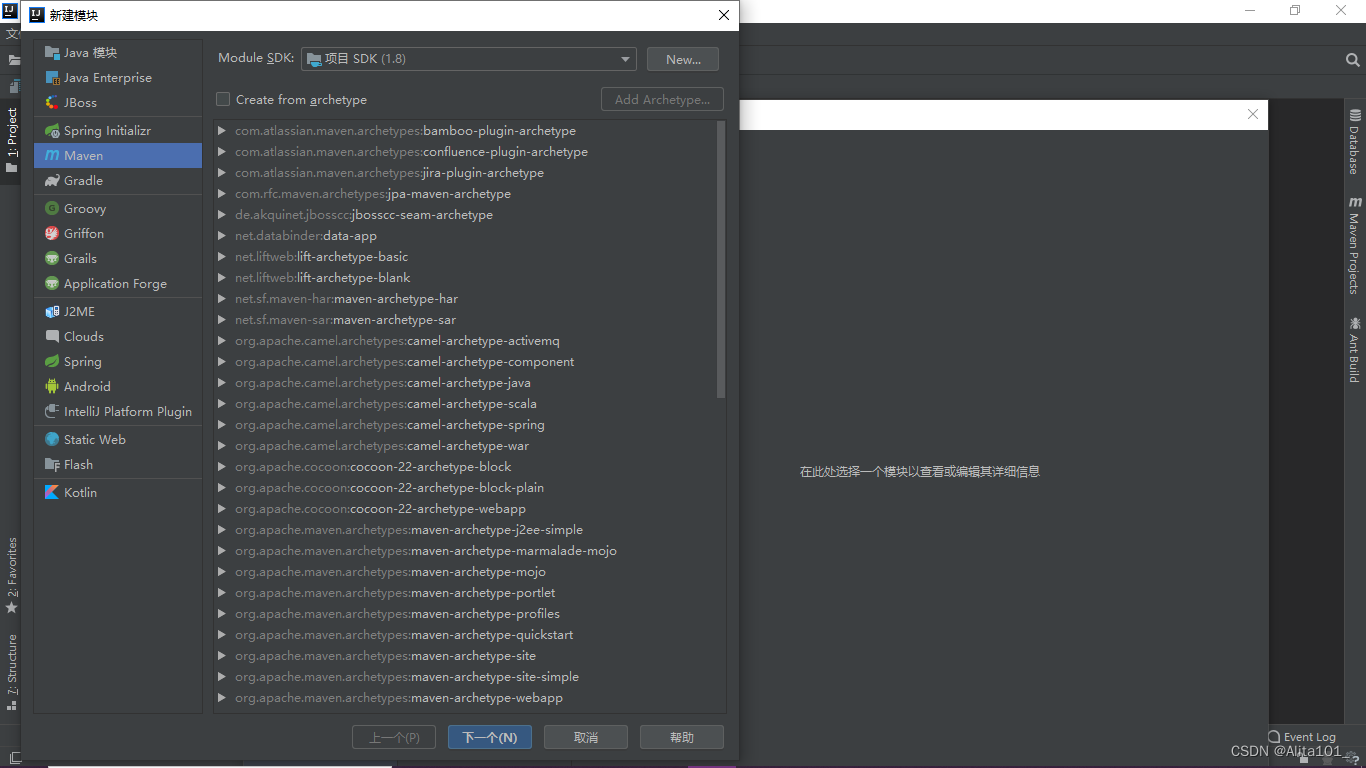Click the archetype list vertical scrollbar
This screenshot has width=1366, height=768.
click(721, 260)
